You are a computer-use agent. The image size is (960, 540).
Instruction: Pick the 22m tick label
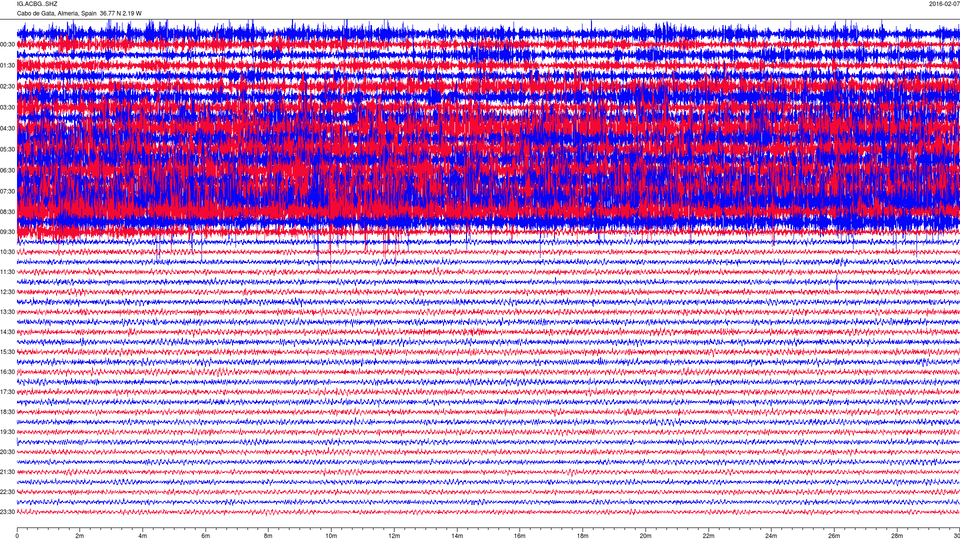pos(708,536)
